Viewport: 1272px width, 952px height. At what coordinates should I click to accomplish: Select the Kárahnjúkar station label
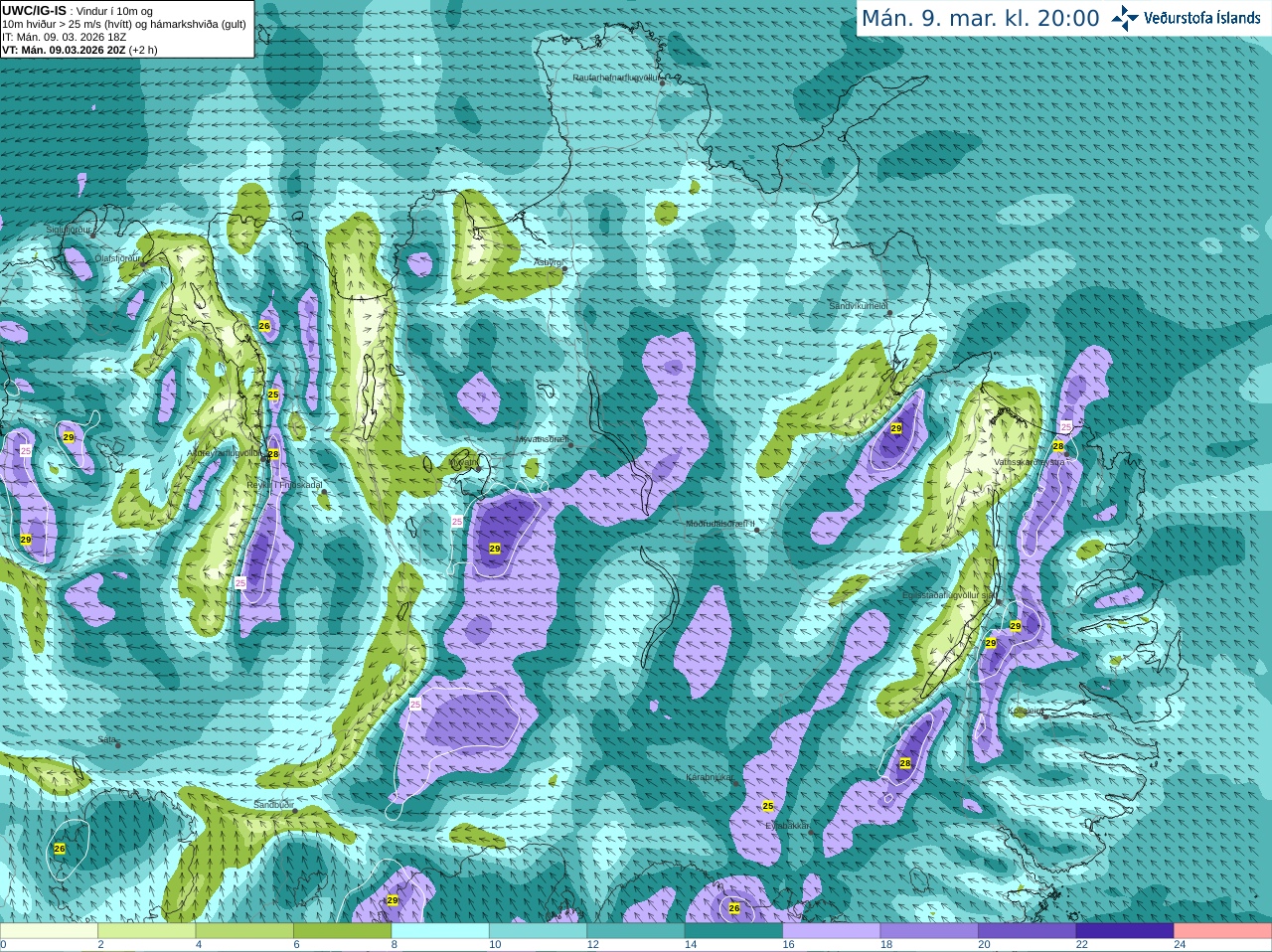710,778
